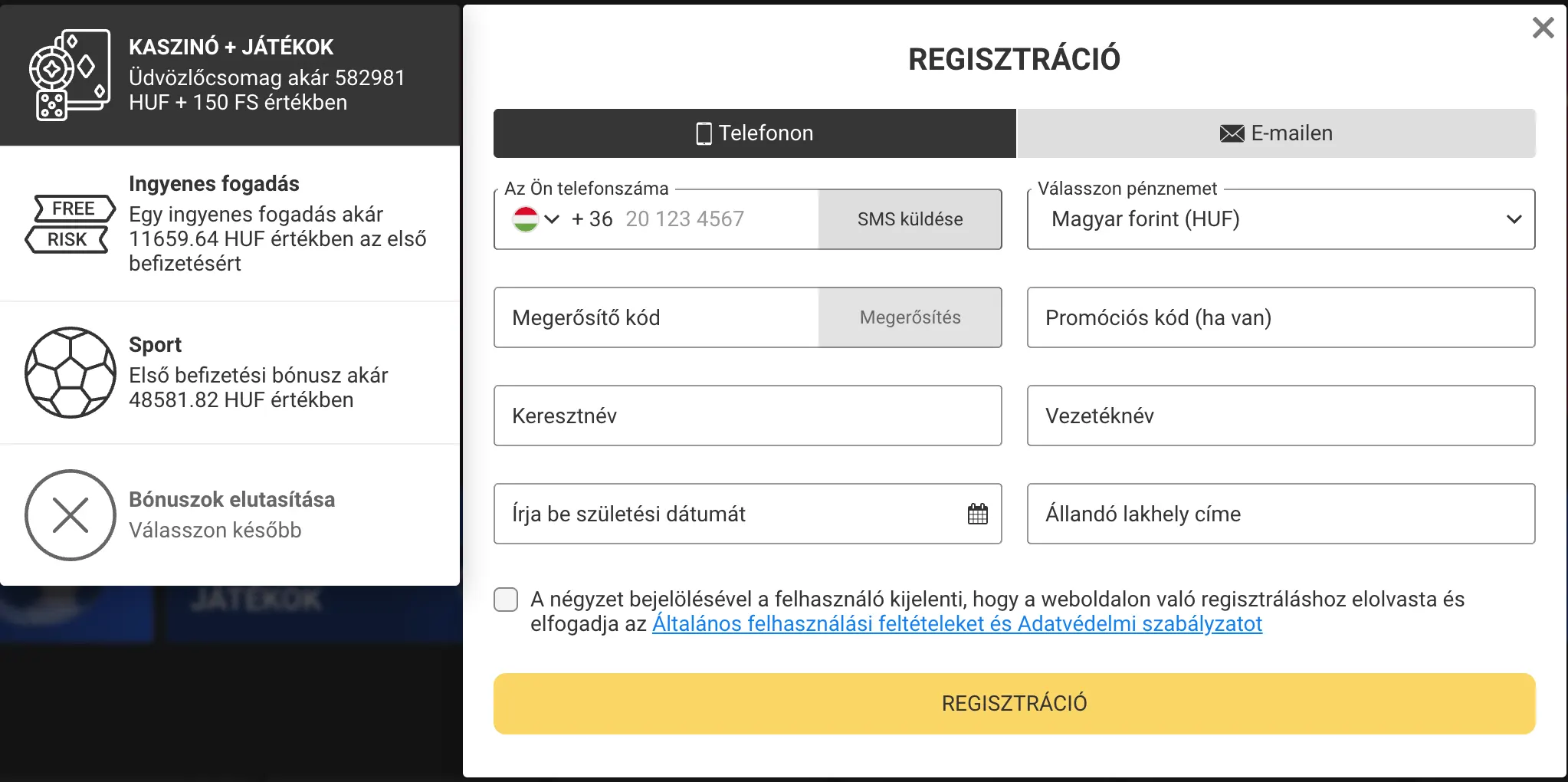Image resolution: width=1568 pixels, height=782 pixels.
Task: Click the crossed circle bonus refusal icon
Action: [x=71, y=515]
